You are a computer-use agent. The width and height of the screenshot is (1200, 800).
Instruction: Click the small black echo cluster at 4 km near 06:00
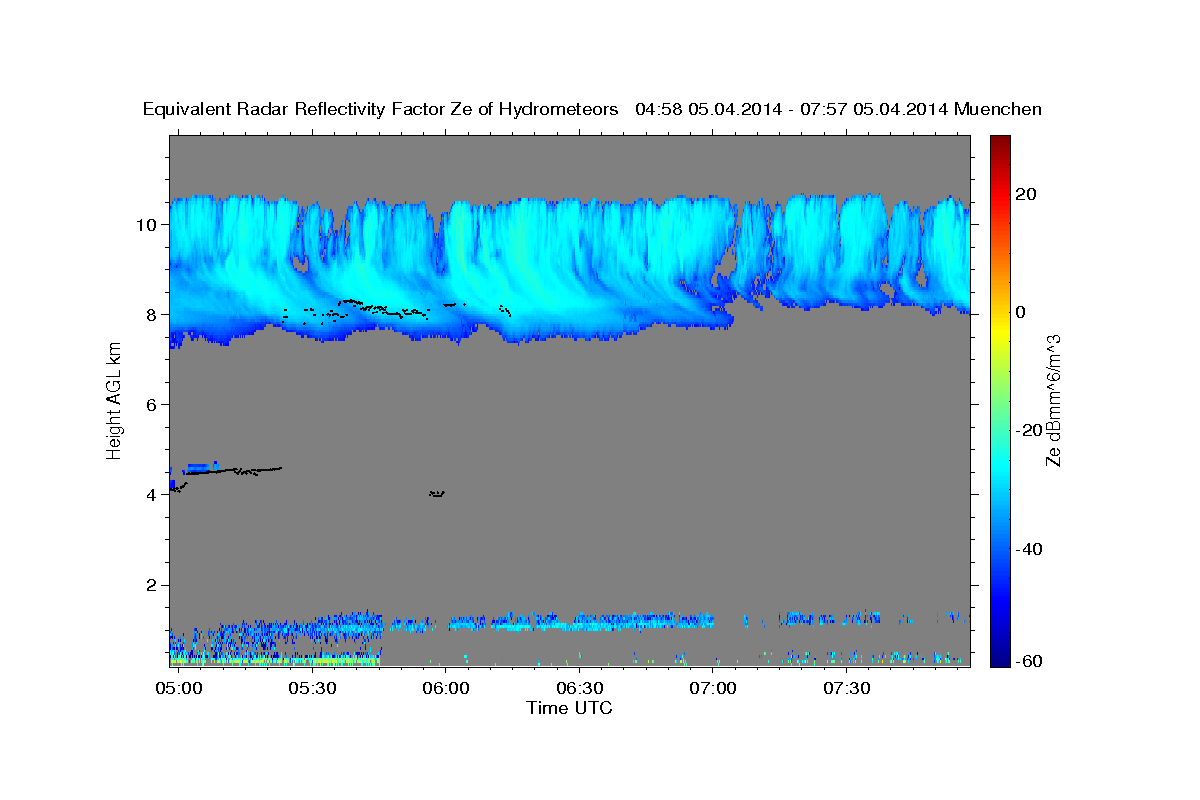[436, 493]
